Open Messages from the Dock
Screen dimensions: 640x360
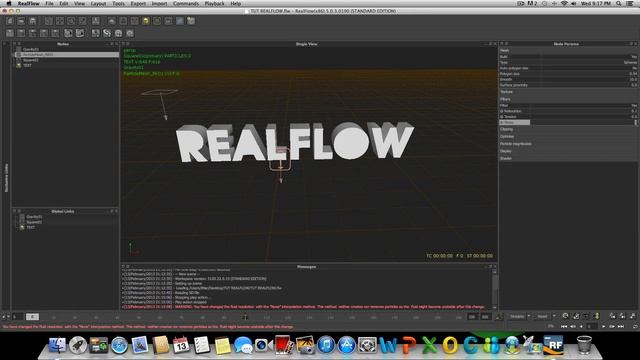click(x=243, y=346)
